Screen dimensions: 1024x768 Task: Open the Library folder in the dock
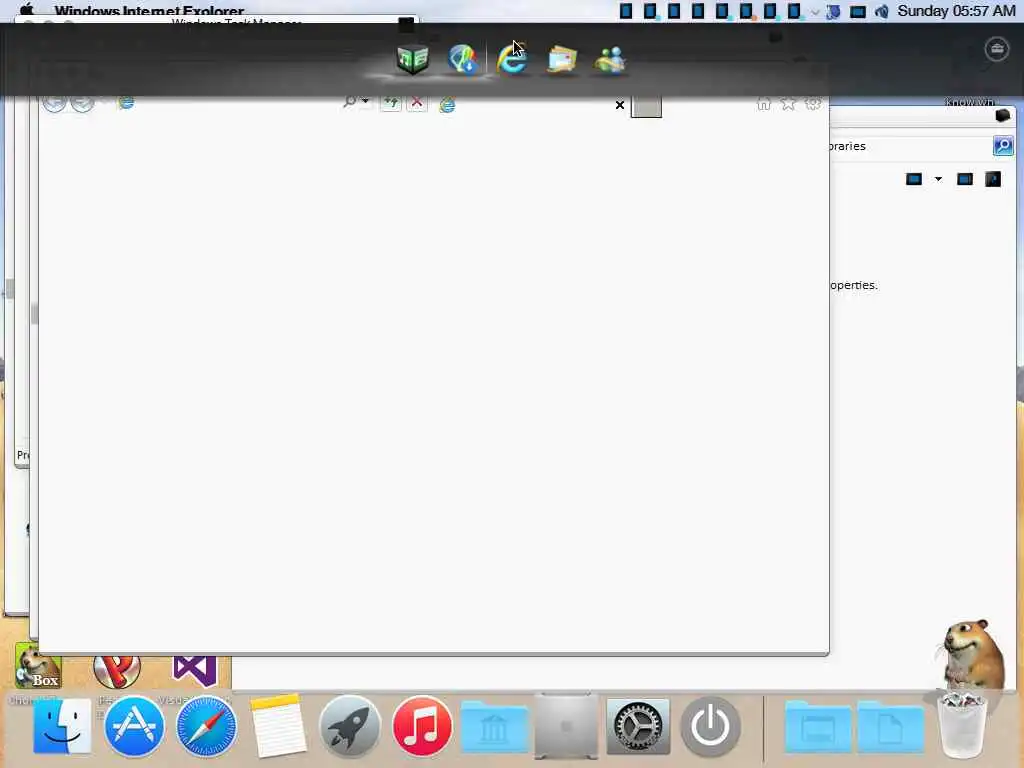point(494,728)
